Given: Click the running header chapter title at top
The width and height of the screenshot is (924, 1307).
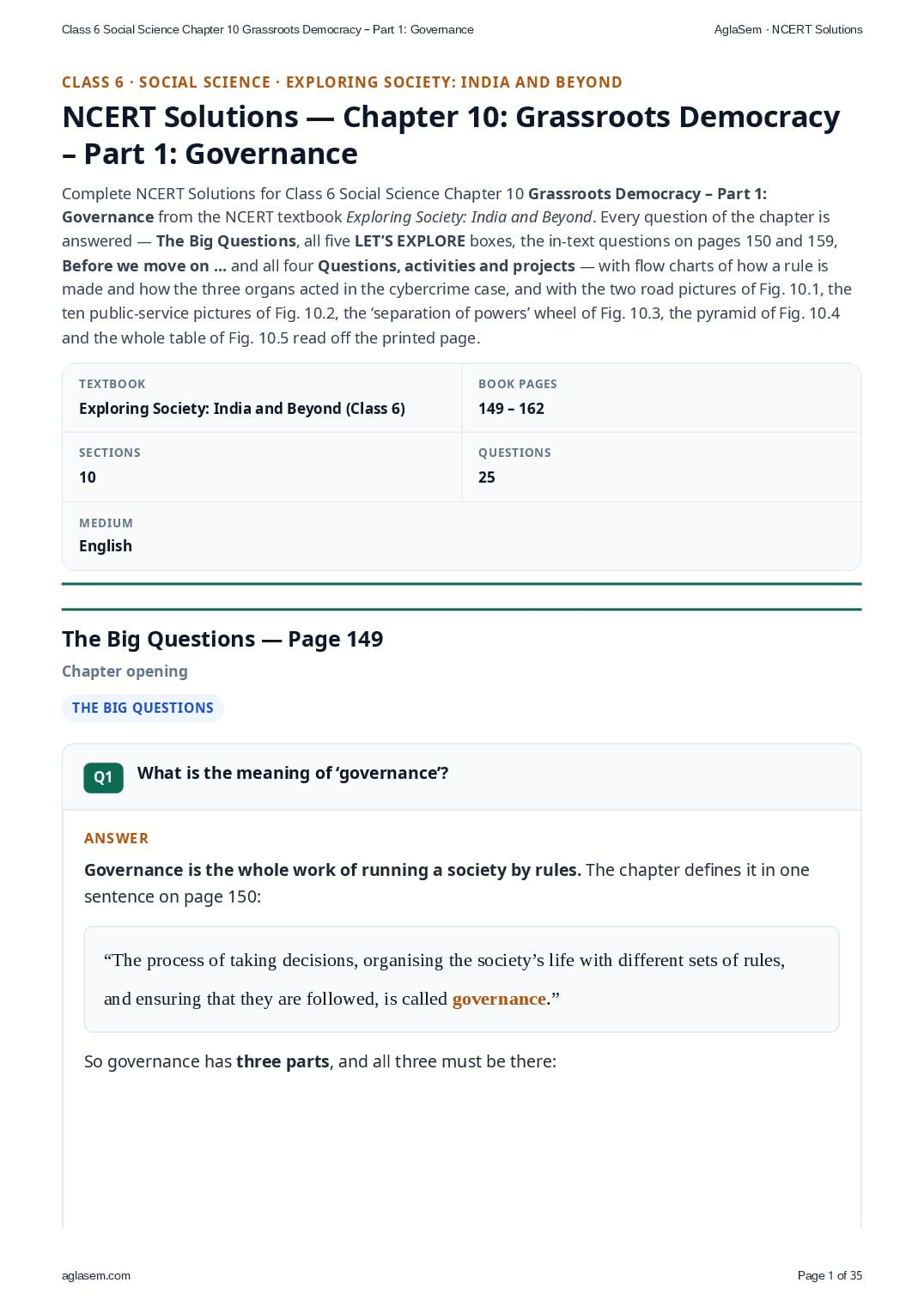Looking at the screenshot, I should pyautogui.click(x=267, y=29).
